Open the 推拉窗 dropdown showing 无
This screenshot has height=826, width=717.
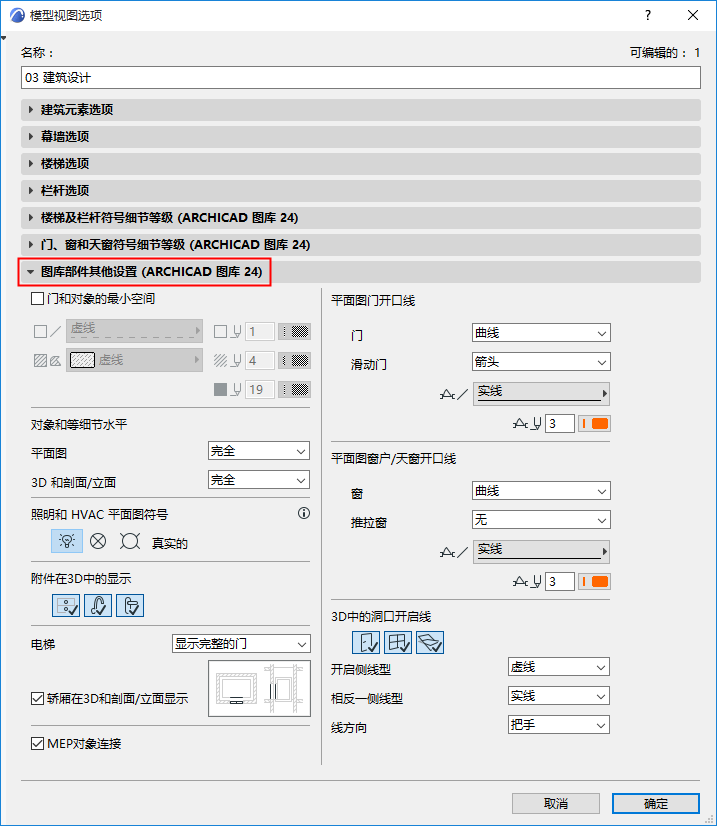(541, 520)
